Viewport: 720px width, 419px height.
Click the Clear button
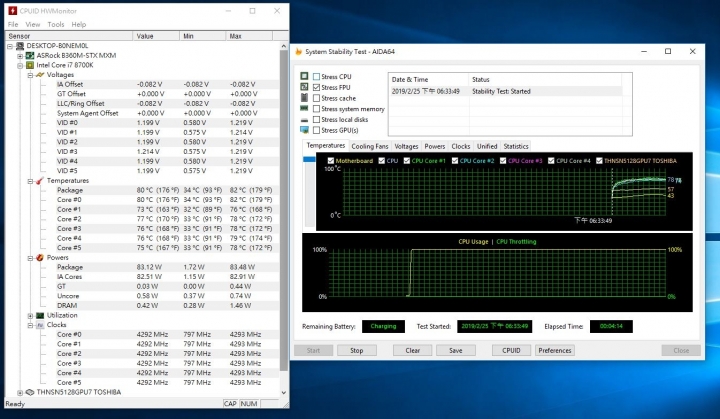[412, 350]
